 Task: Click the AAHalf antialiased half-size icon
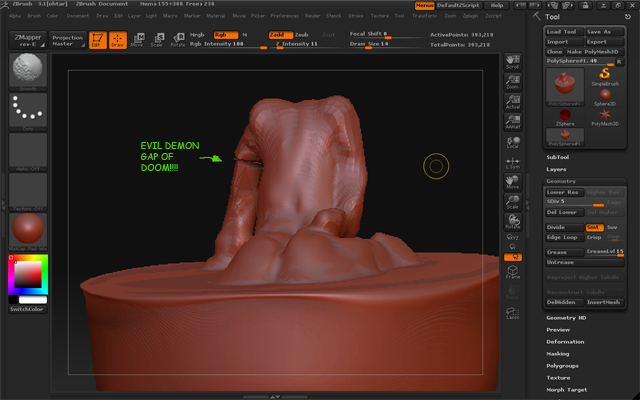(513, 122)
